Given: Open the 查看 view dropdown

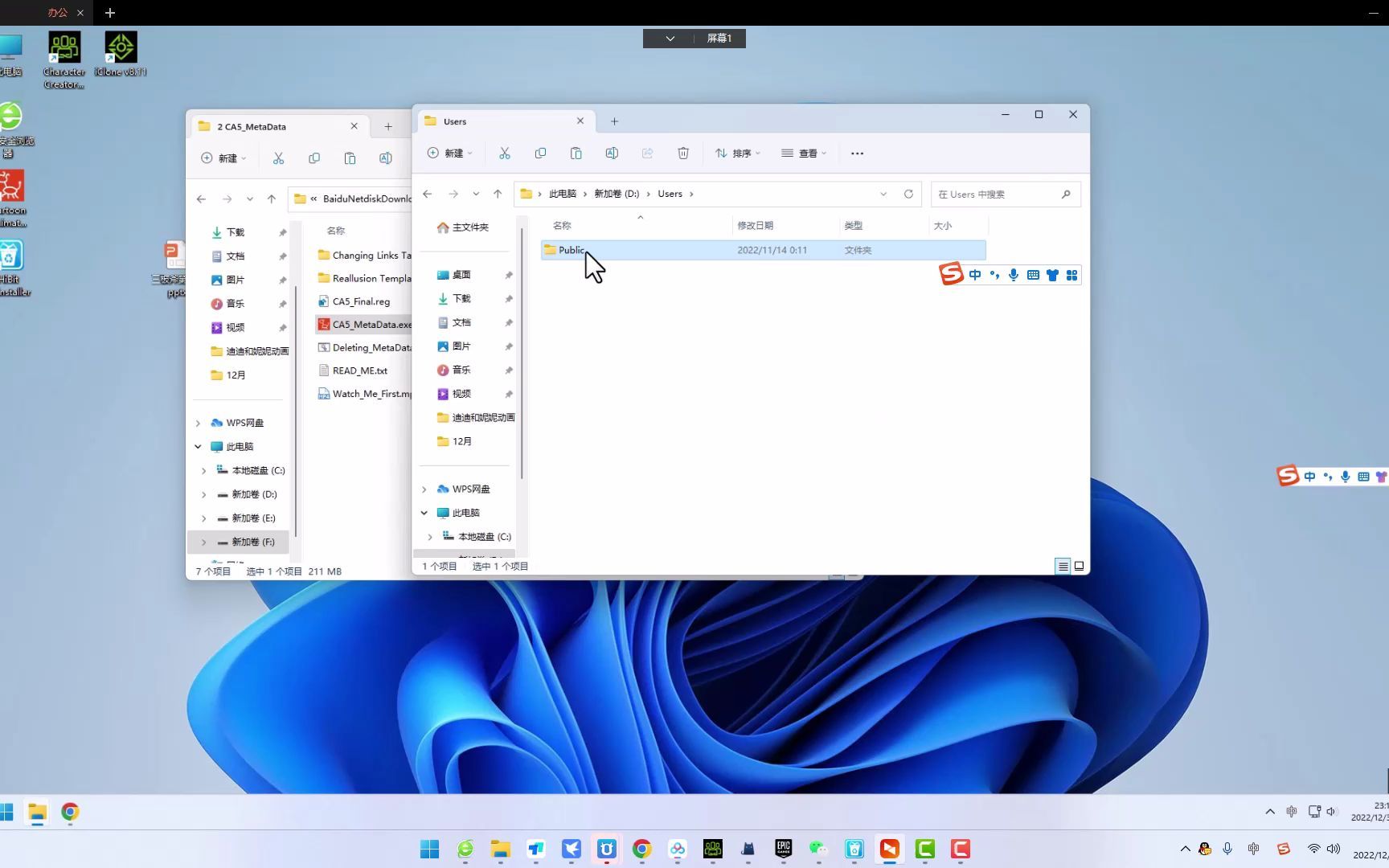Looking at the screenshot, I should (804, 153).
